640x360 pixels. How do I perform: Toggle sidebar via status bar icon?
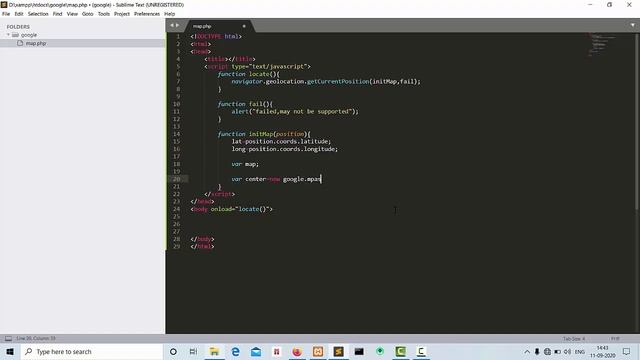8,338
